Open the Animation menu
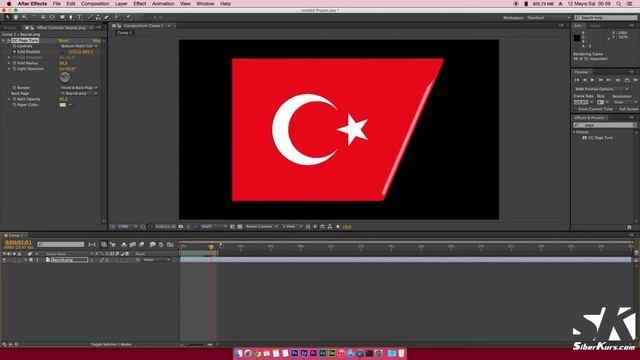The image size is (640, 360). point(163,4)
